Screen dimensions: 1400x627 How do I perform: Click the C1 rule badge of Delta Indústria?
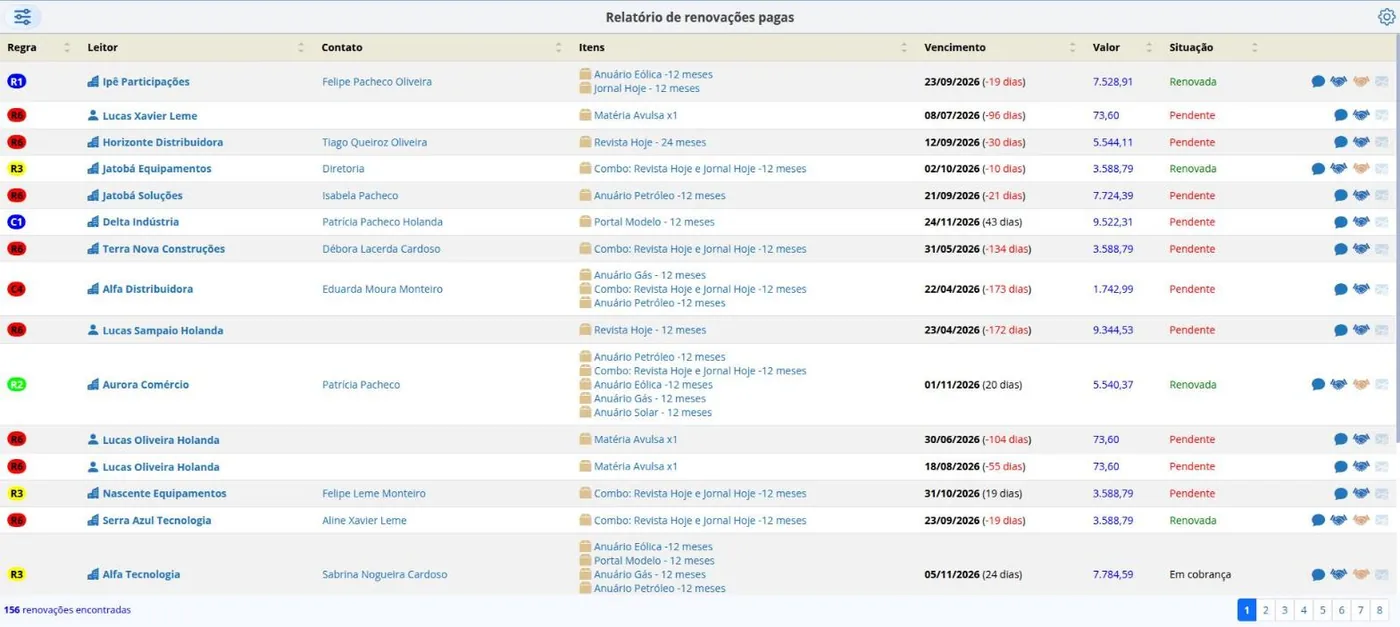(x=16, y=222)
